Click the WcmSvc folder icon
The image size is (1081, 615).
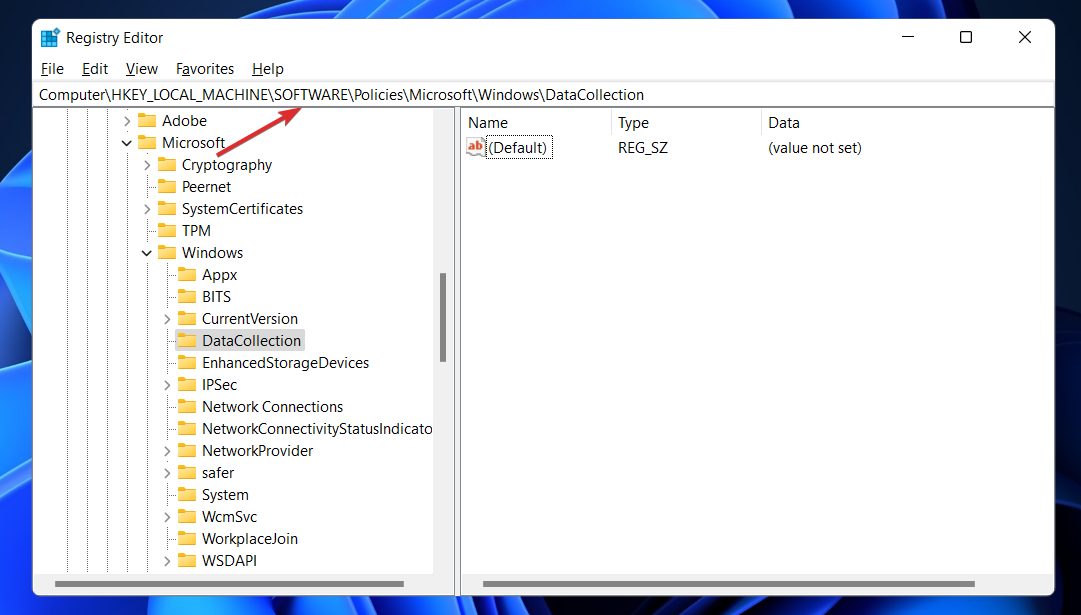(187, 517)
